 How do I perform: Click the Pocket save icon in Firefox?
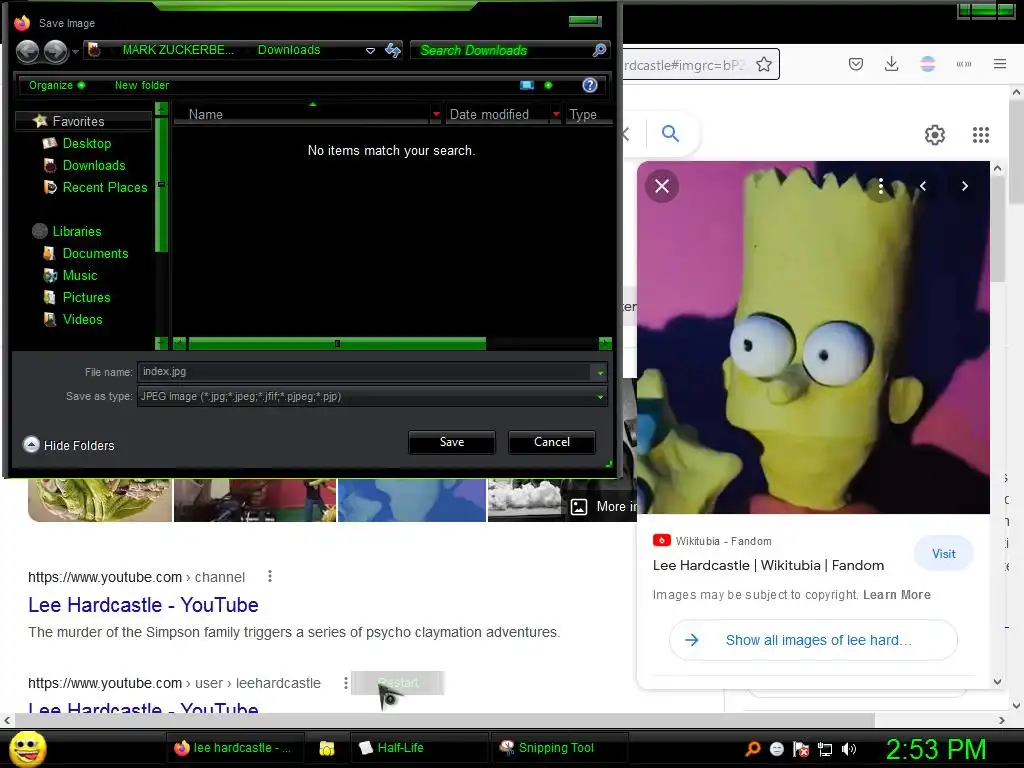856,64
